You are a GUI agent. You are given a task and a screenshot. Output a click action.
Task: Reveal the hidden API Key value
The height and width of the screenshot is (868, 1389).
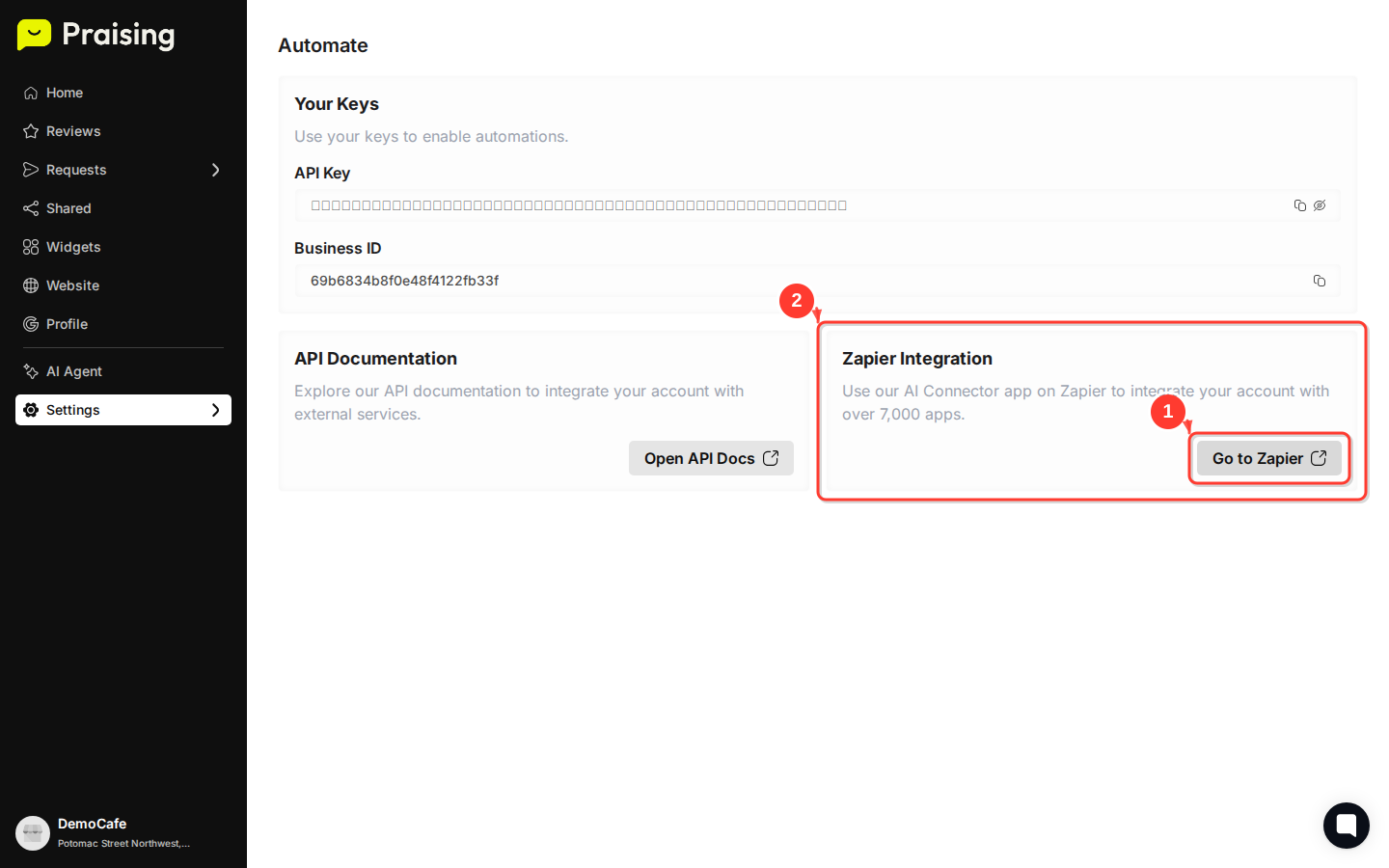click(x=1320, y=205)
